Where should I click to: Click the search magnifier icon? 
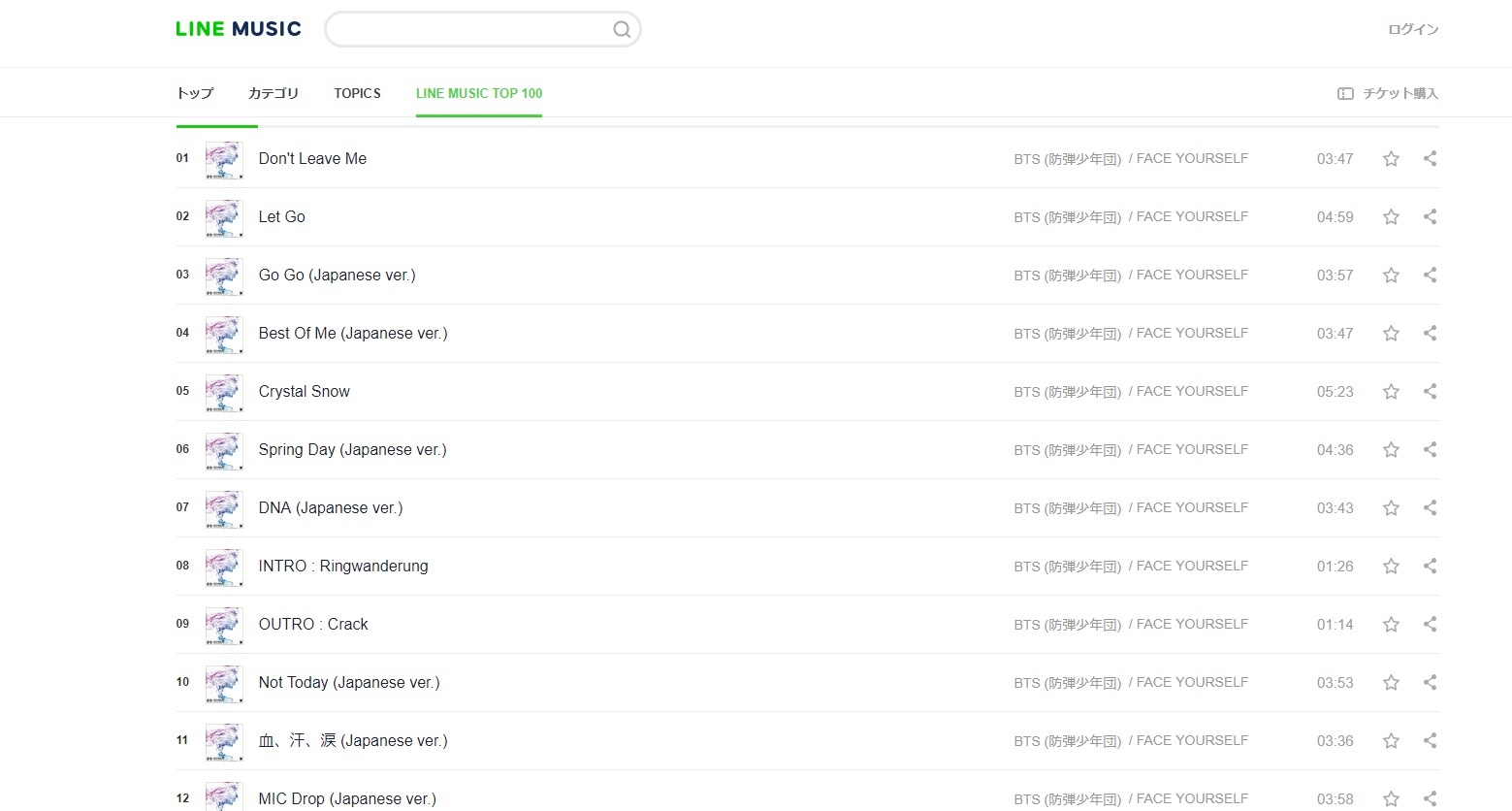tap(622, 30)
